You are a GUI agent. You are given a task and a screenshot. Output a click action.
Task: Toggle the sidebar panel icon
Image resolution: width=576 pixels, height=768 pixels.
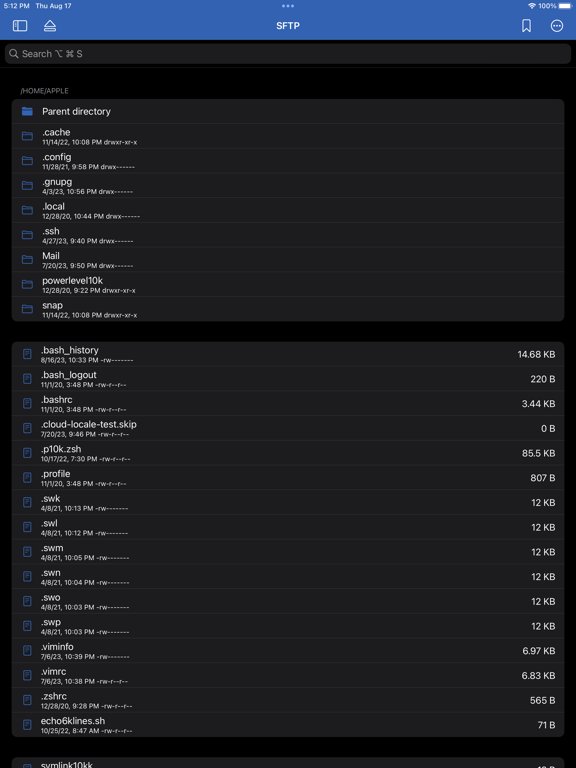coord(20,25)
